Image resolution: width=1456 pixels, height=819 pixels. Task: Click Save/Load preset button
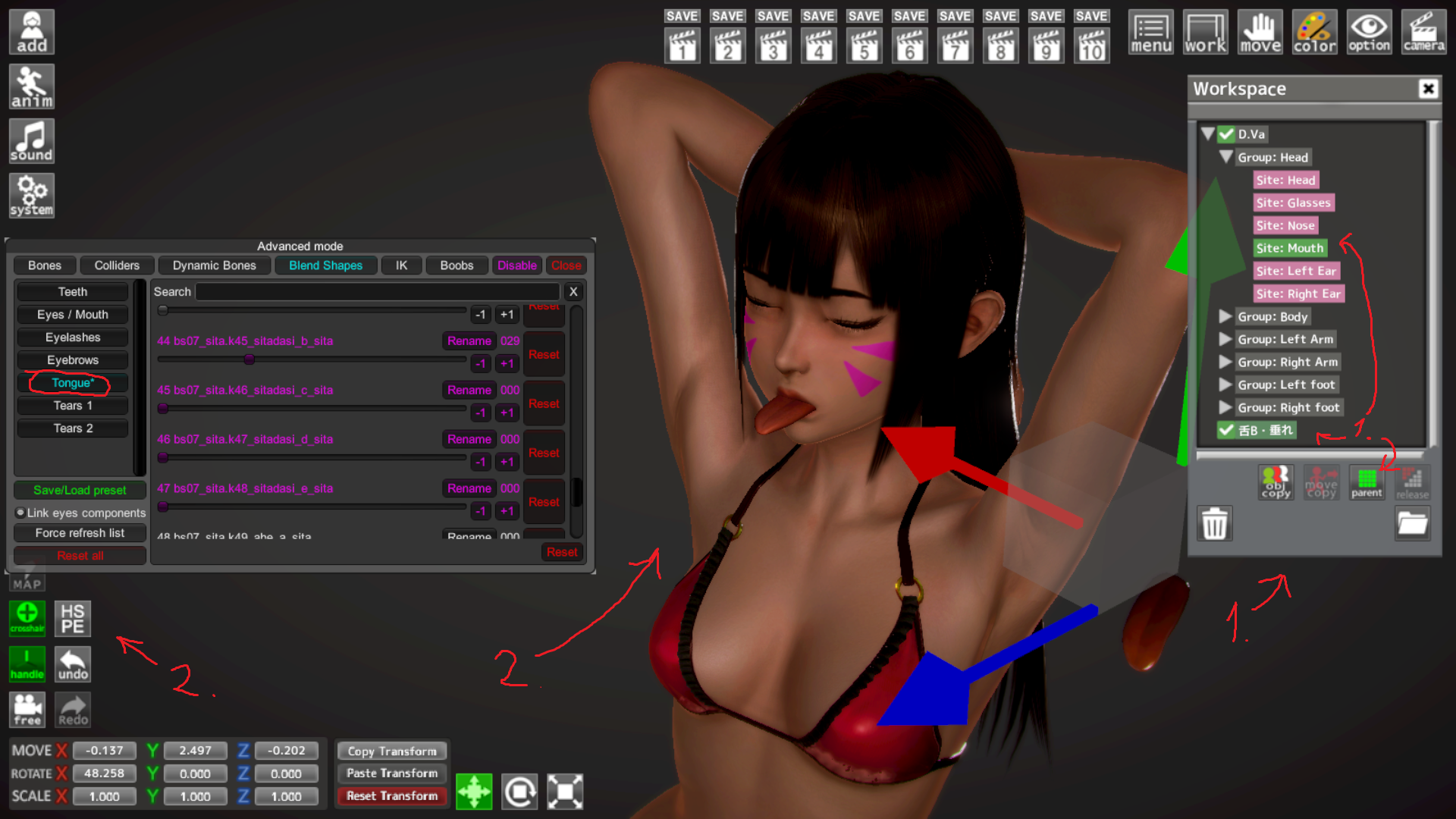click(80, 490)
